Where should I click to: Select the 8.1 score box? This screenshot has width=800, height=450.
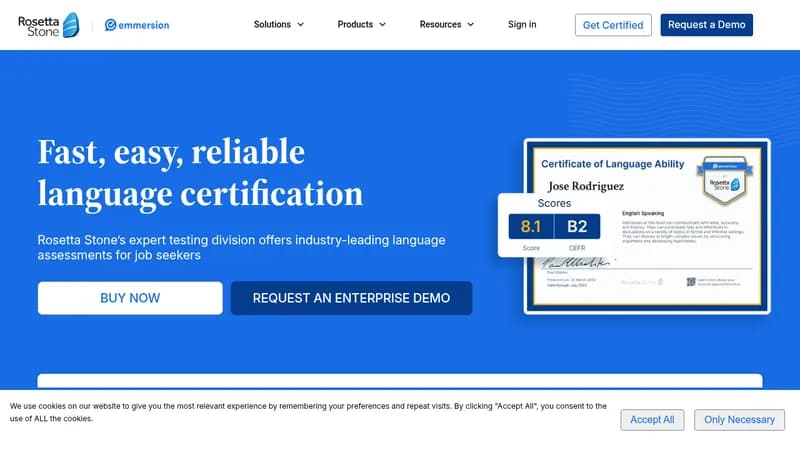(531, 227)
